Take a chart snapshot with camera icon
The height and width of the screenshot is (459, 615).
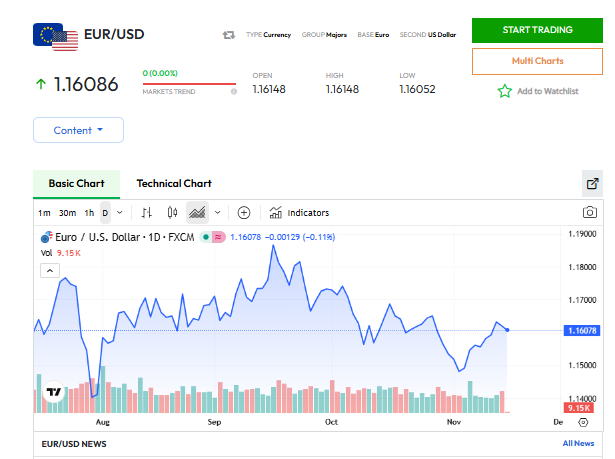590,212
